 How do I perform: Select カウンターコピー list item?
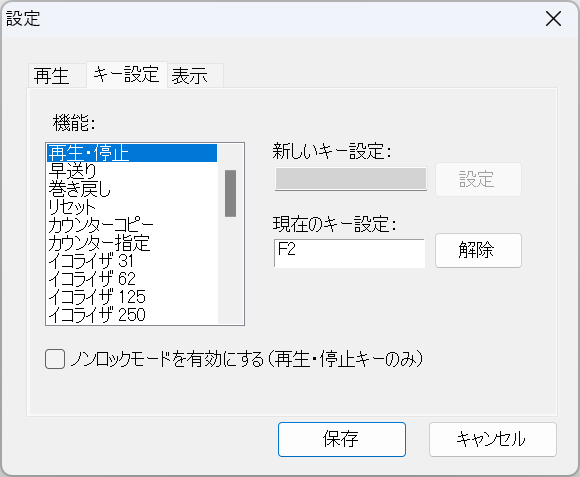pos(132,225)
